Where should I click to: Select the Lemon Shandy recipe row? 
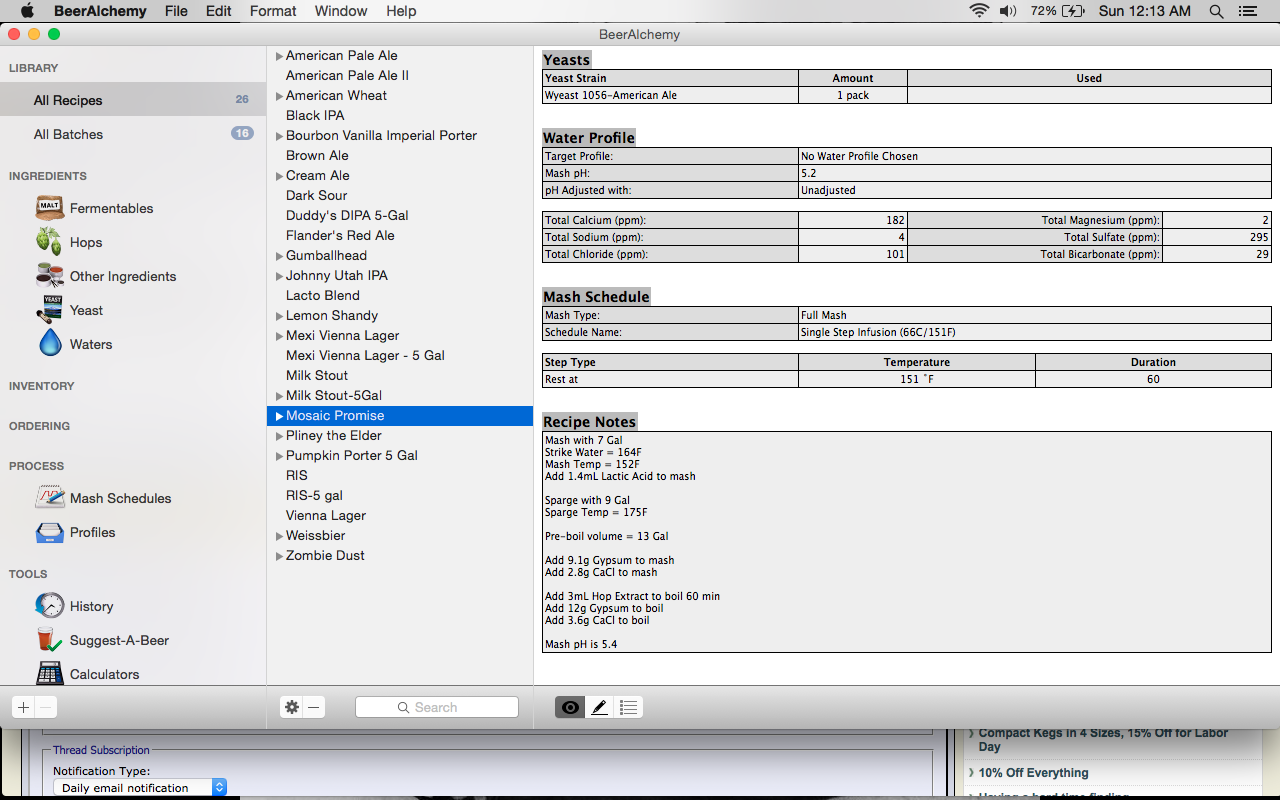[x=400, y=315]
